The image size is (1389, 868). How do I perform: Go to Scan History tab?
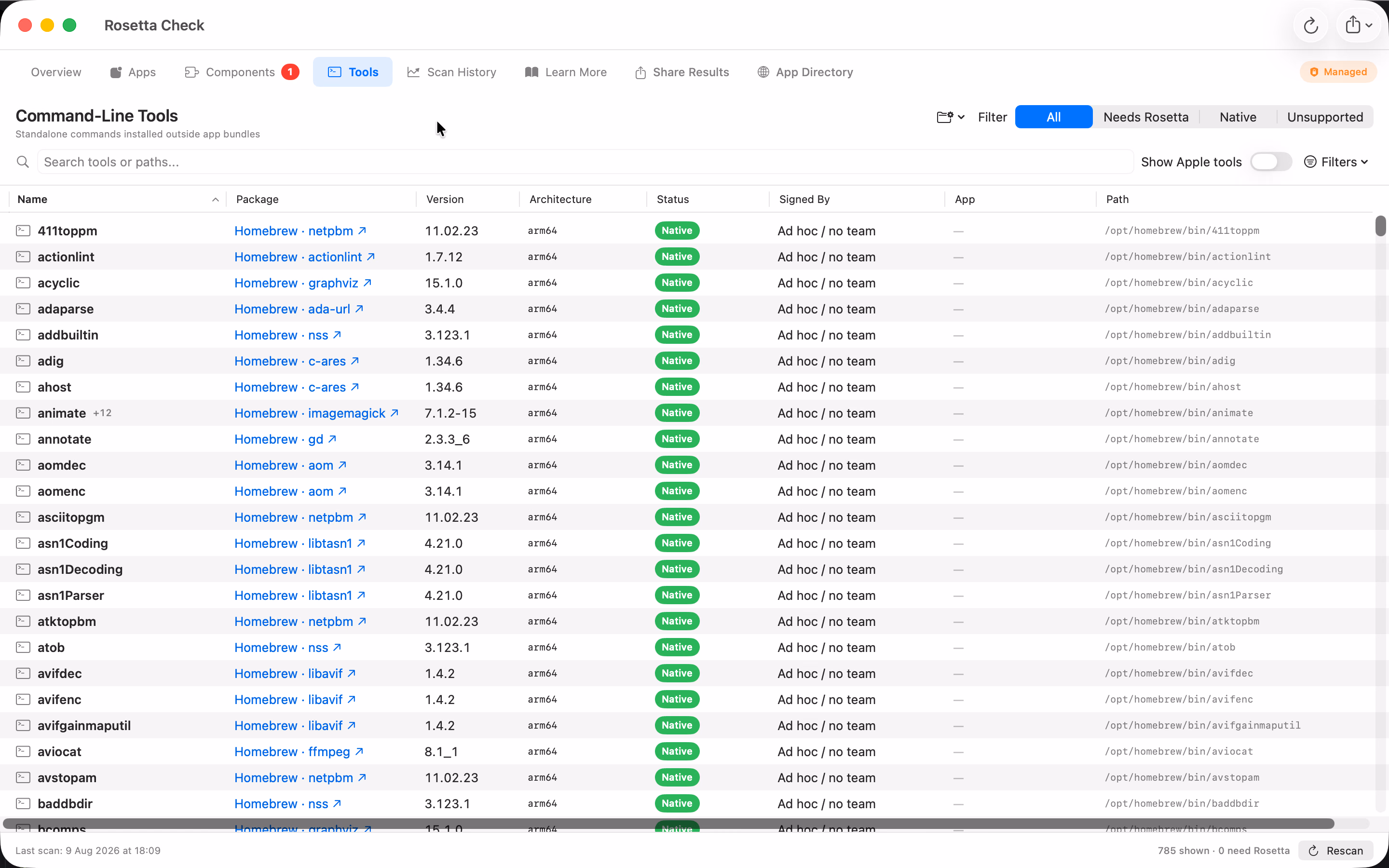point(452,72)
